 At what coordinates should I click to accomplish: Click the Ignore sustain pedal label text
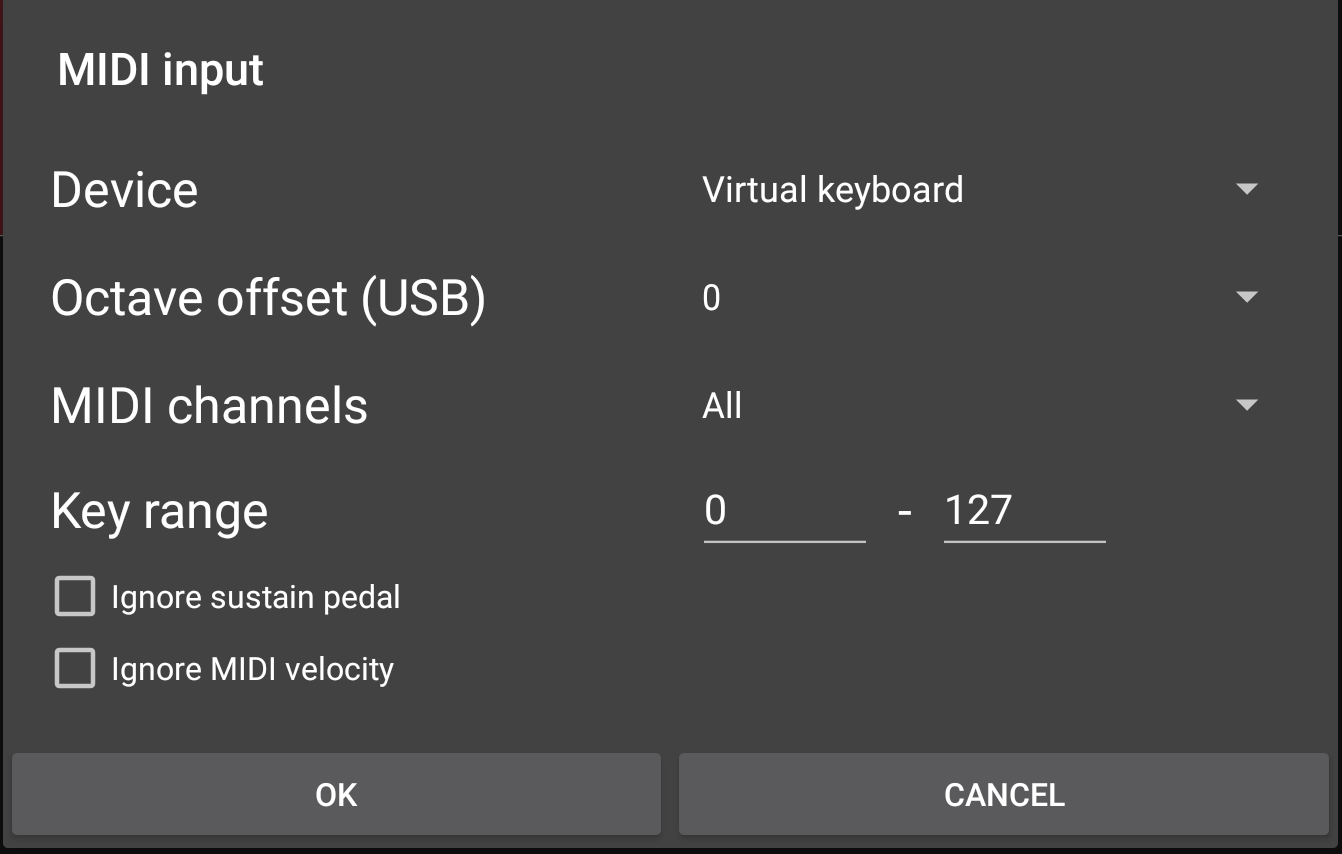click(x=255, y=598)
